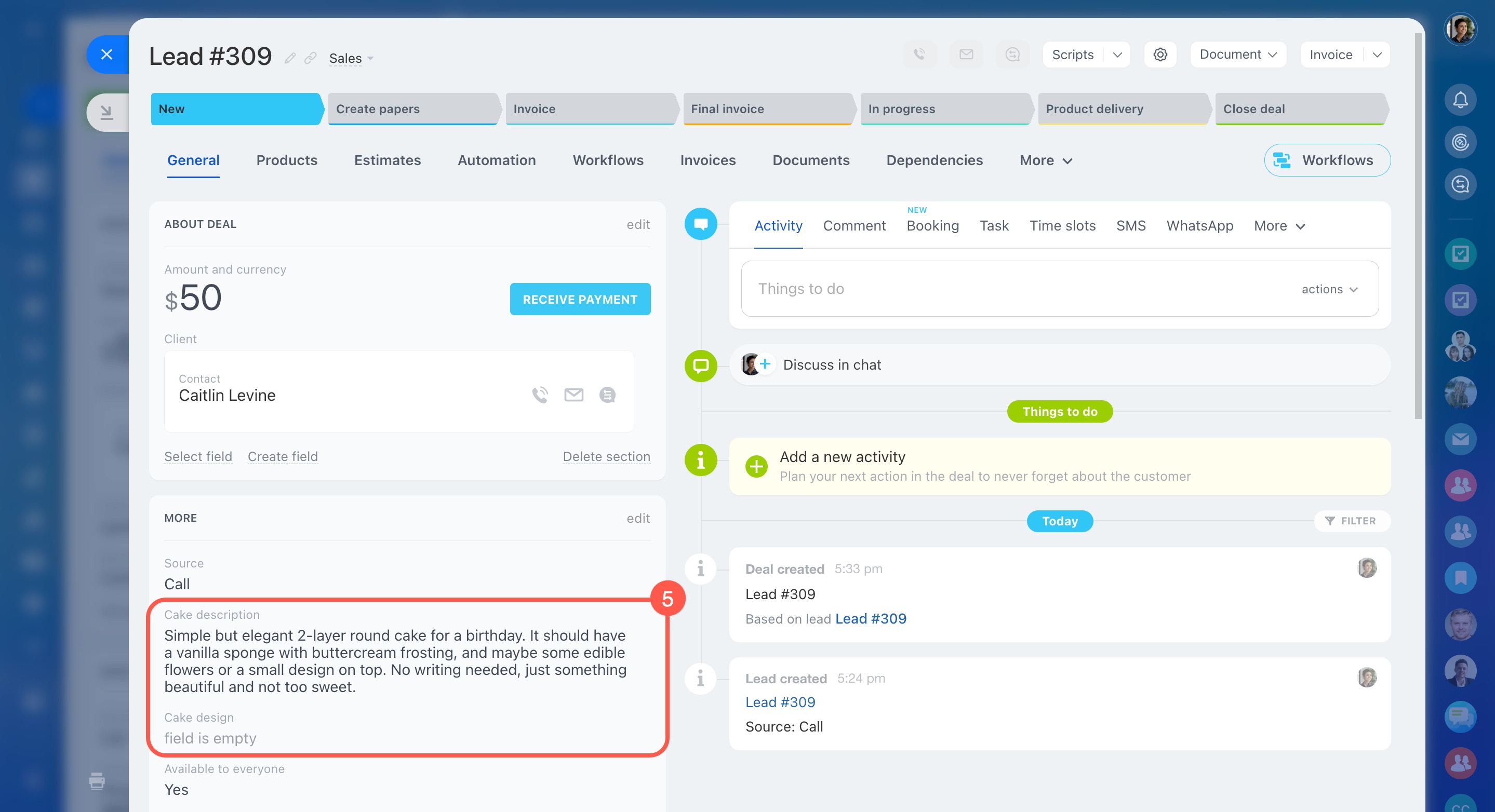Click the Create field link
1495x812 pixels.
click(x=283, y=456)
